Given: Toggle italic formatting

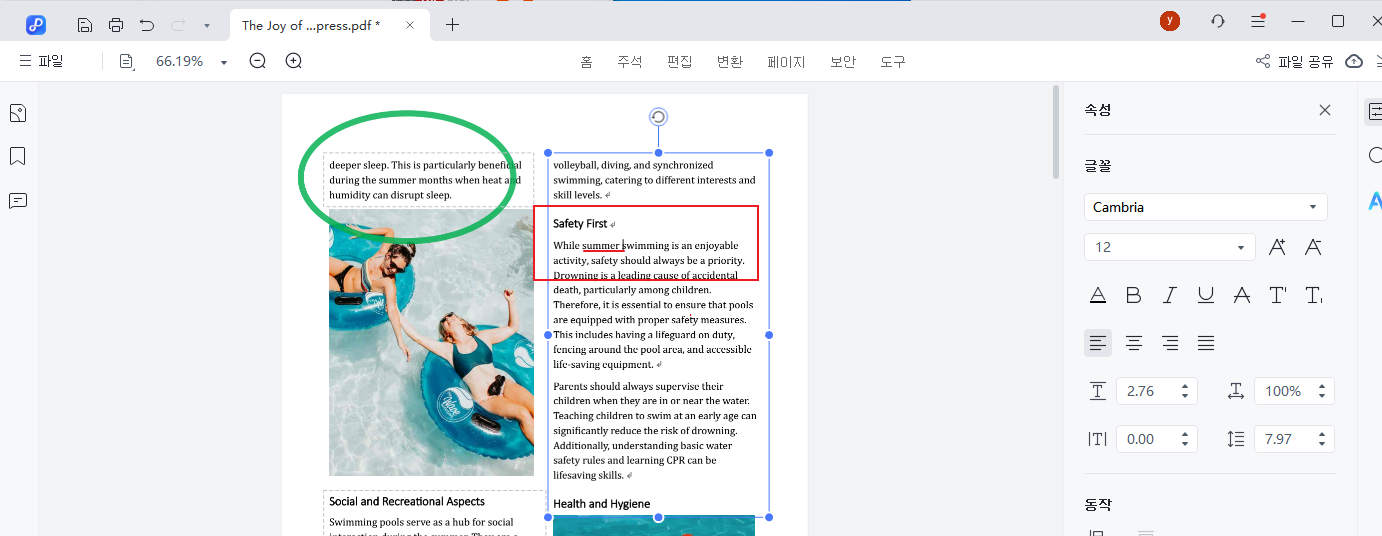Looking at the screenshot, I should click(1170, 295).
